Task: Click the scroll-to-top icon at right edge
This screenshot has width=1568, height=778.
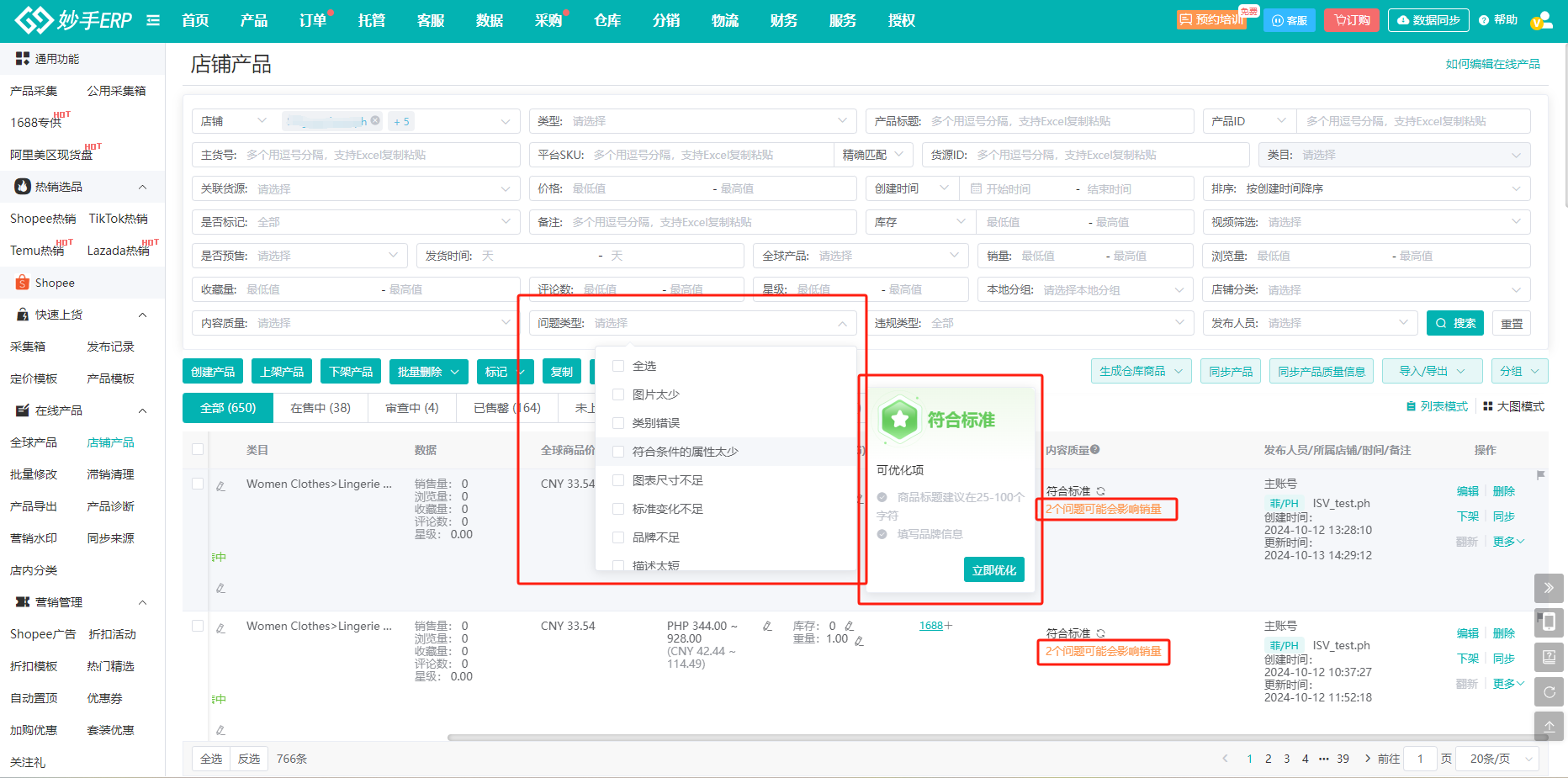Action: click(x=1549, y=727)
